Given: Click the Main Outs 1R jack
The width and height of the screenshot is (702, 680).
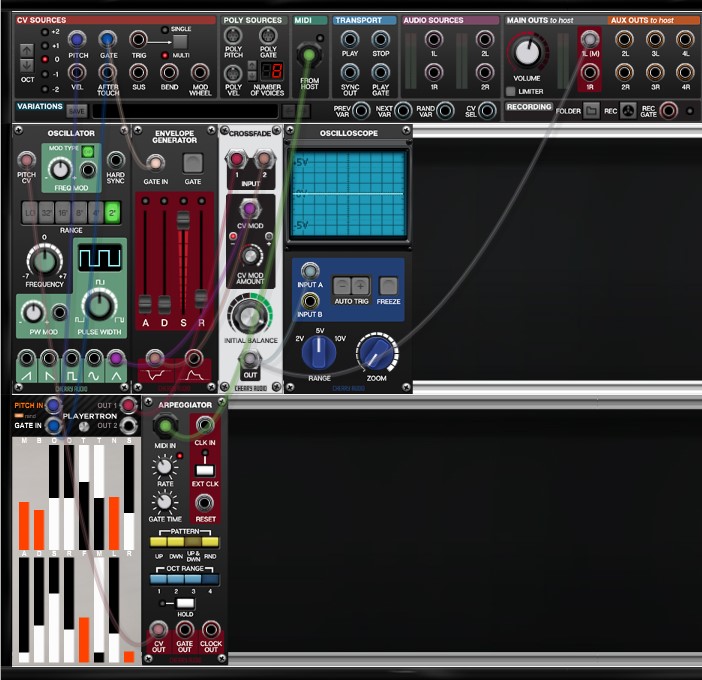Looking at the screenshot, I should 590,72.
